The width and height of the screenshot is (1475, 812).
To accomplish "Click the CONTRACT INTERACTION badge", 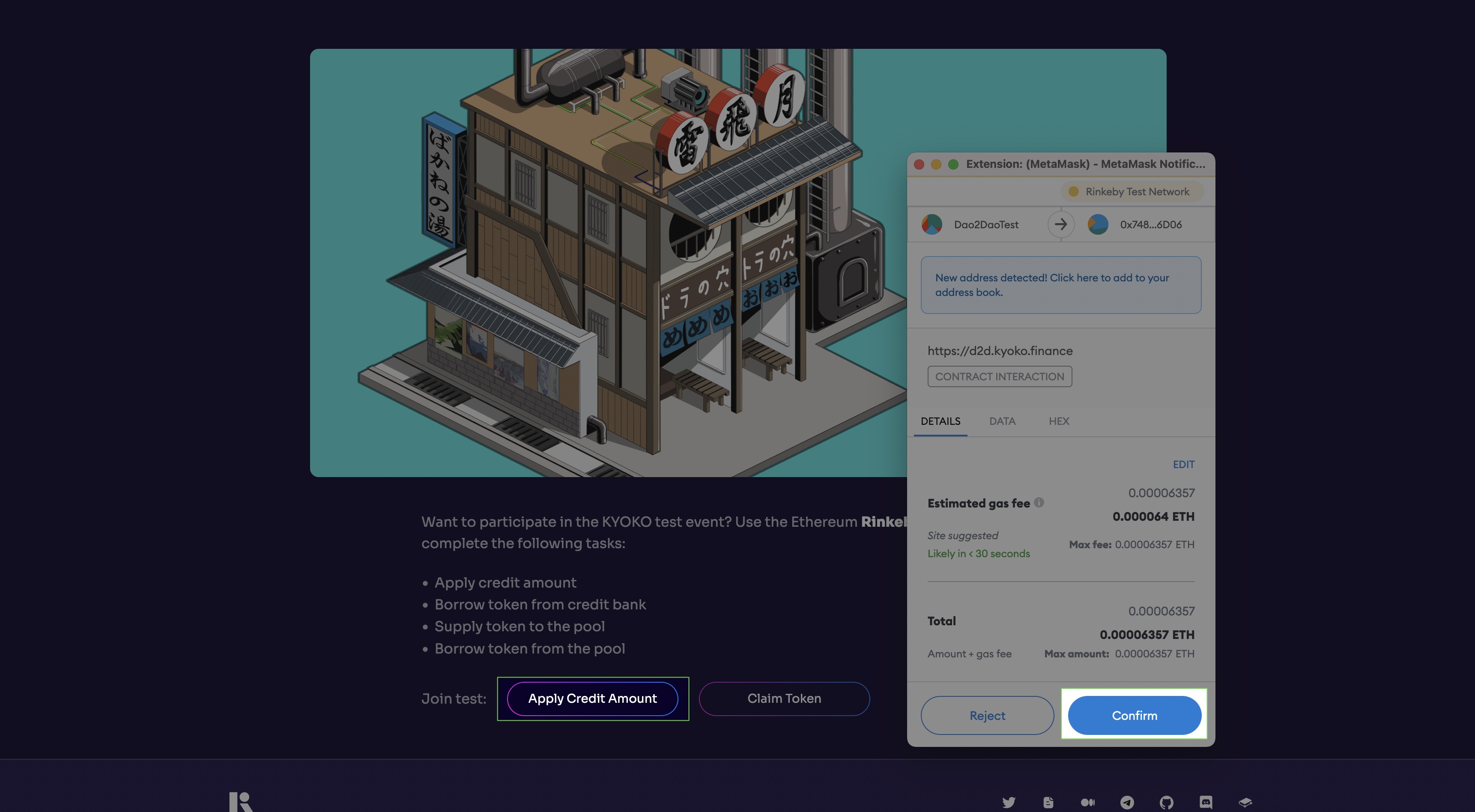I will [1000, 376].
